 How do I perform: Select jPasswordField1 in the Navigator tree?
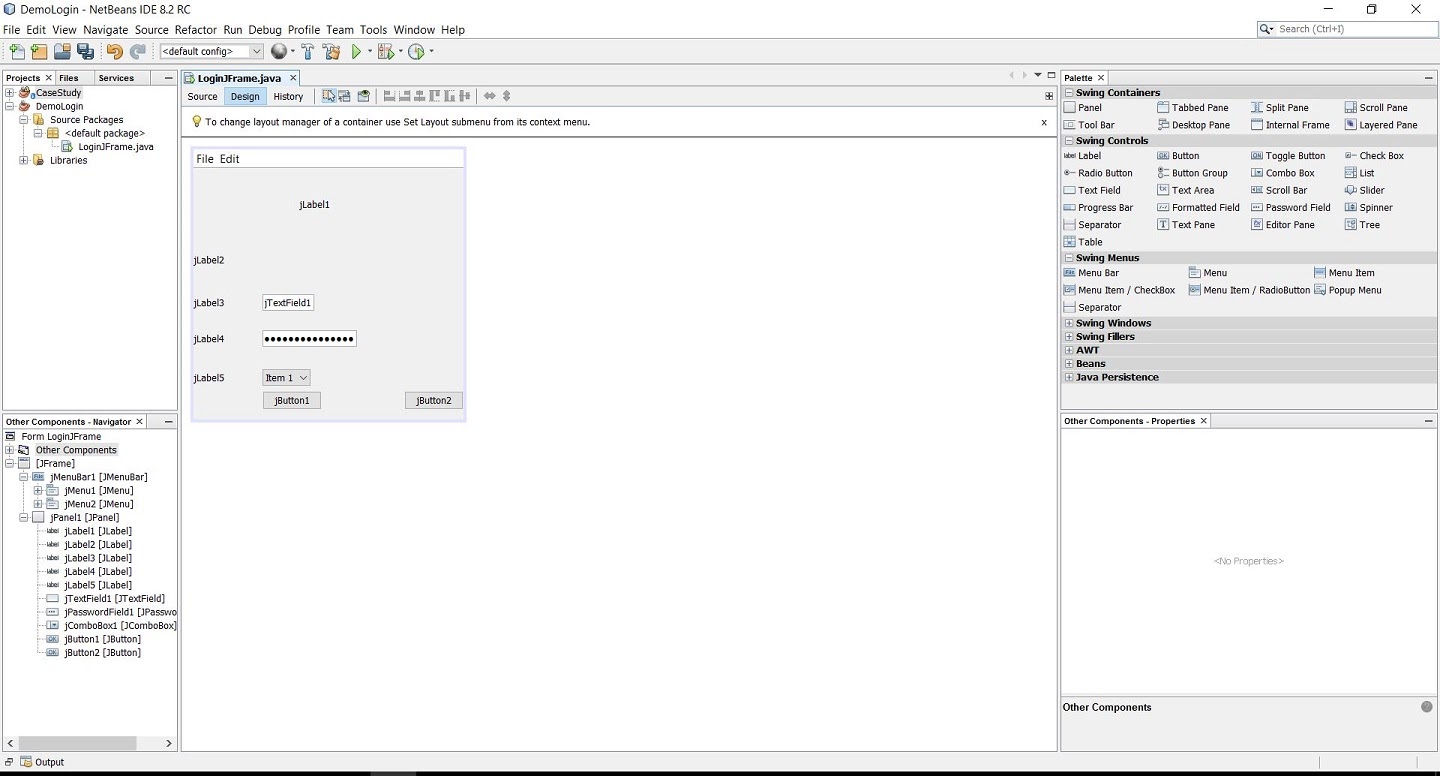[120, 612]
